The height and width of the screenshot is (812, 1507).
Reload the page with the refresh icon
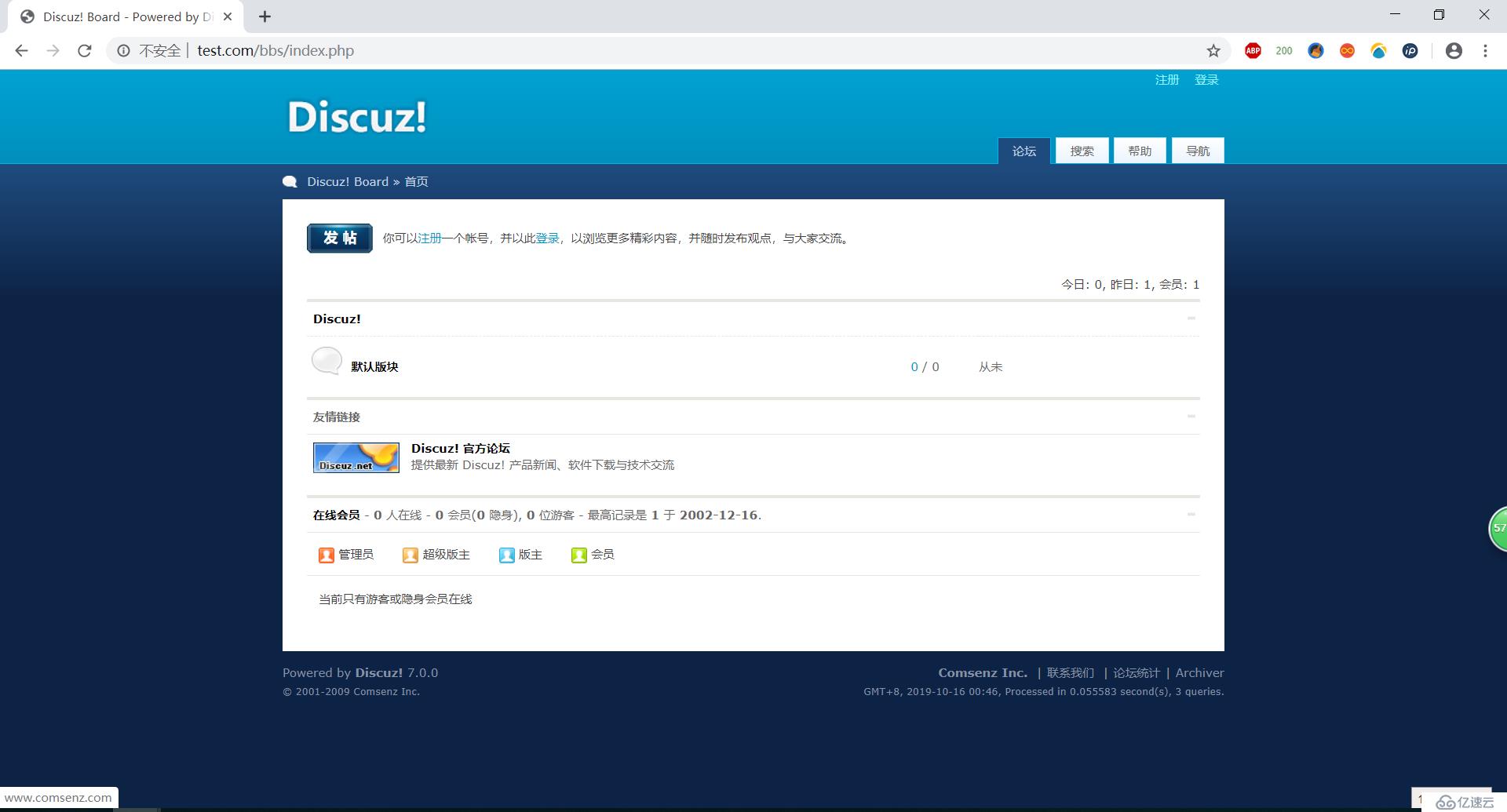tap(85, 51)
